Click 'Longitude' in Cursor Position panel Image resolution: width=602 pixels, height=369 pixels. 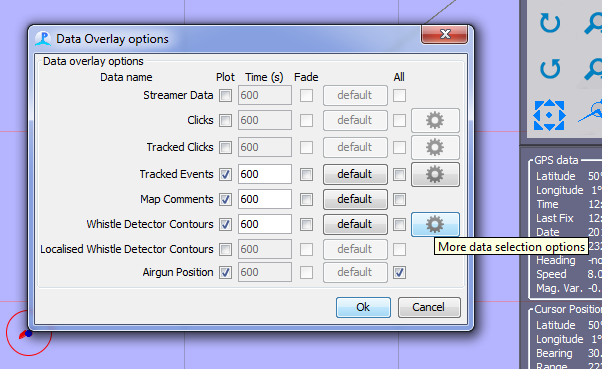[x=559, y=339]
